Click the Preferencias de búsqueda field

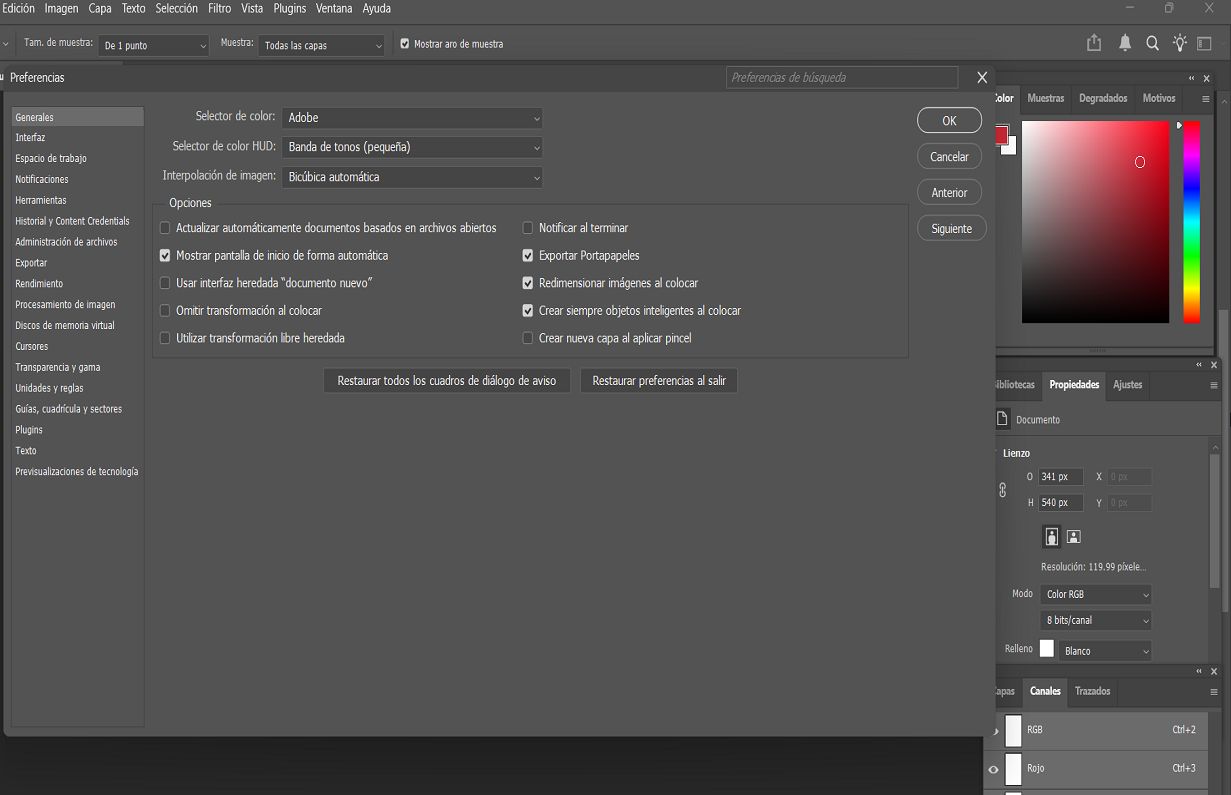tap(841, 77)
